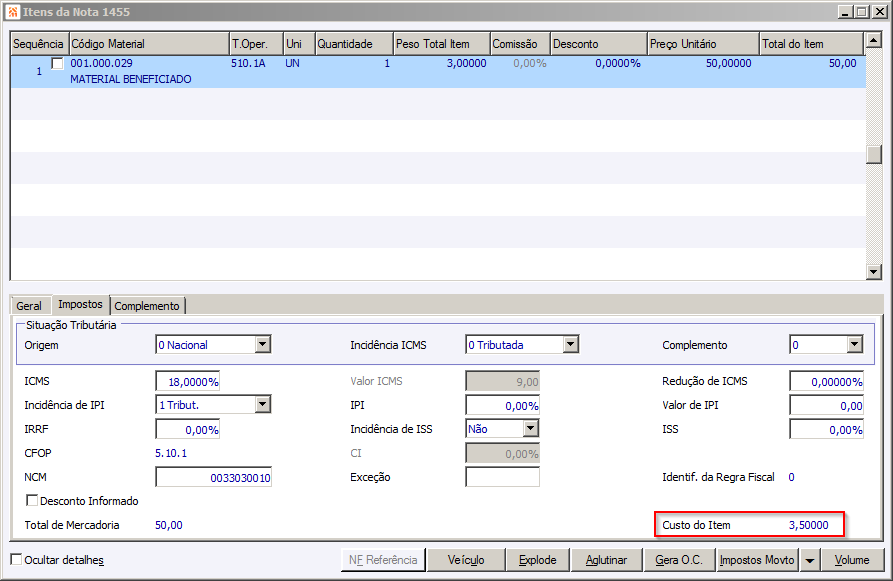This screenshot has width=893, height=581.
Task: Click the Gera O.C. button
Action: click(679, 560)
